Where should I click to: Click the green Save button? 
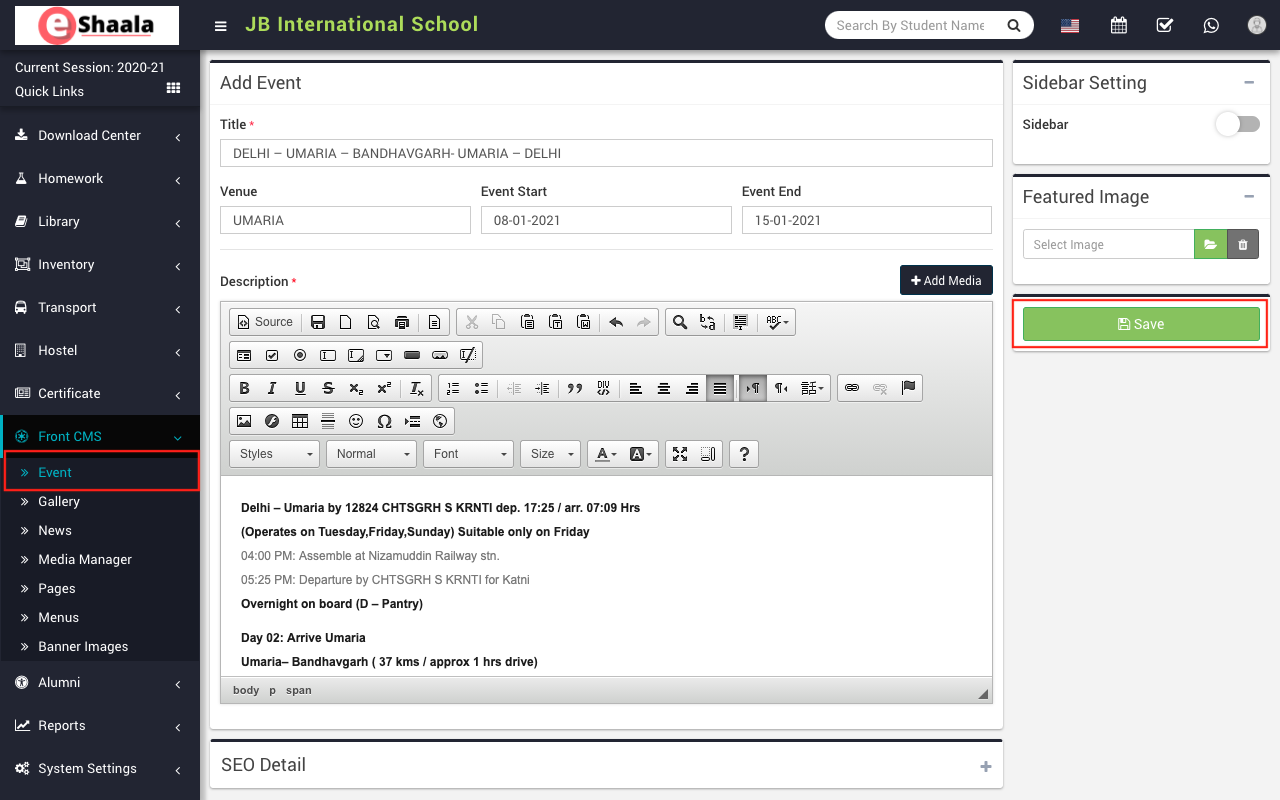(1140, 324)
